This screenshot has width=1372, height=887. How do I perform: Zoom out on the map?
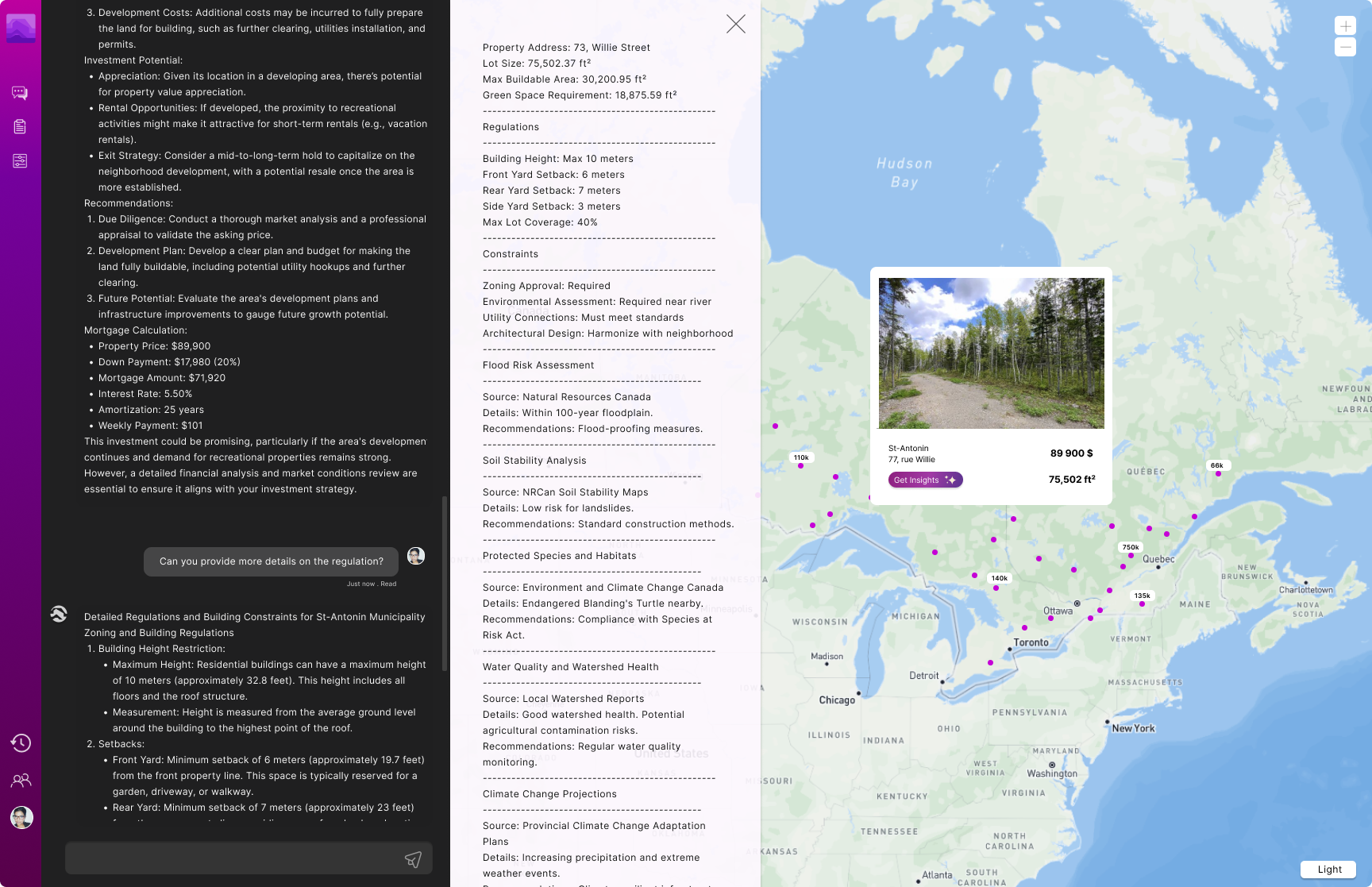click(x=1345, y=47)
